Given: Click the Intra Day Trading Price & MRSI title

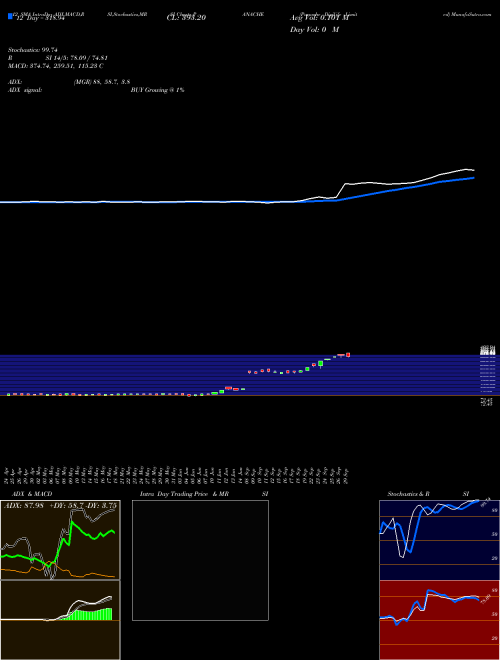Looking at the screenshot, I should 204,494.
